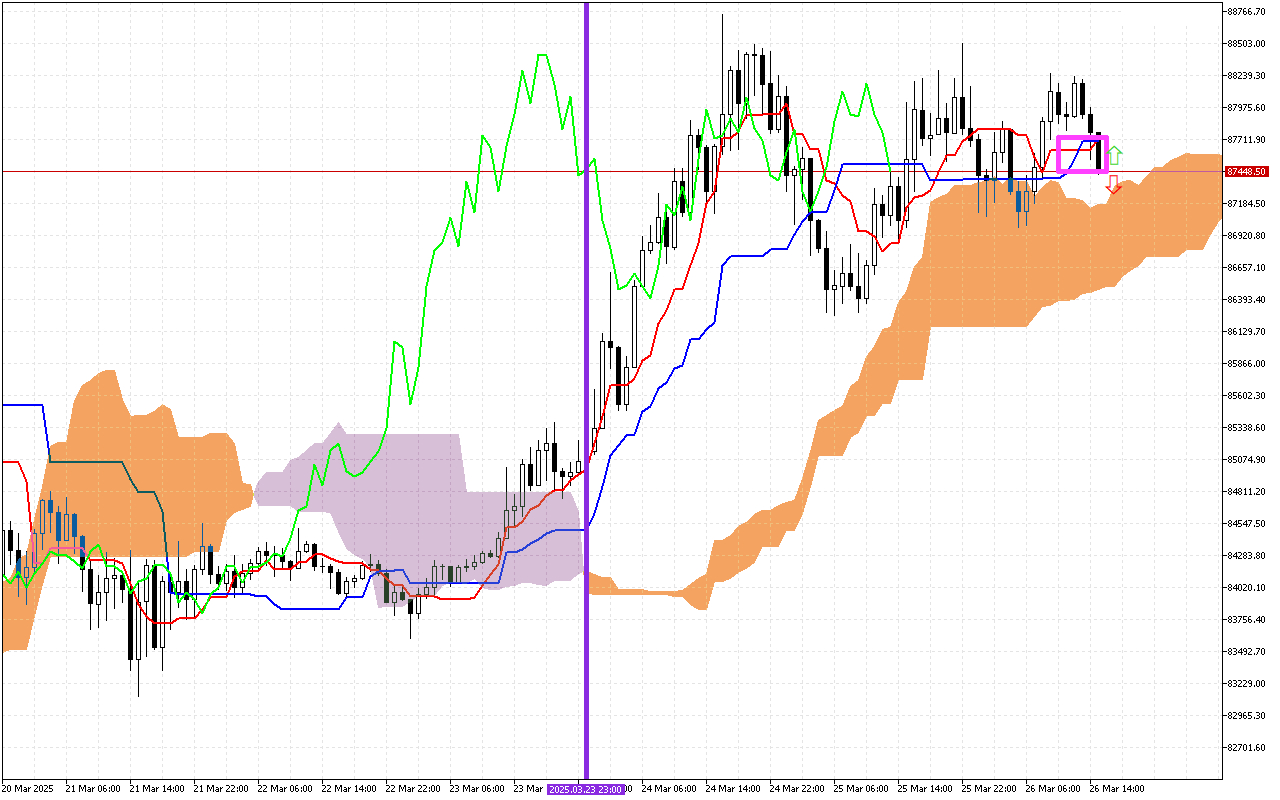
Task: Click the 21 Mar 14:00 time label
Action: click(x=157, y=789)
